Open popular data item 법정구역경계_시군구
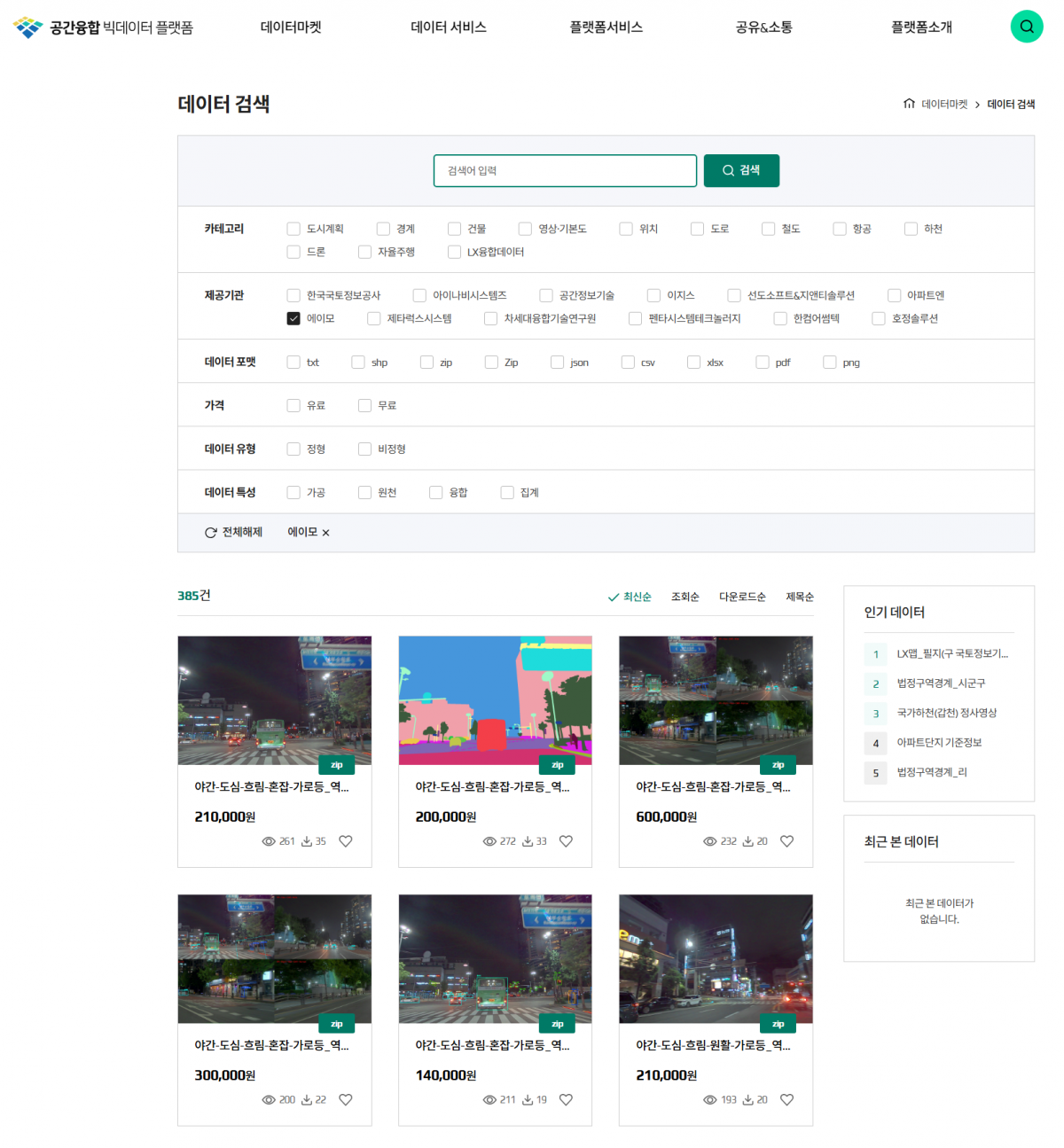The height and width of the screenshot is (1148, 1064). [941, 683]
